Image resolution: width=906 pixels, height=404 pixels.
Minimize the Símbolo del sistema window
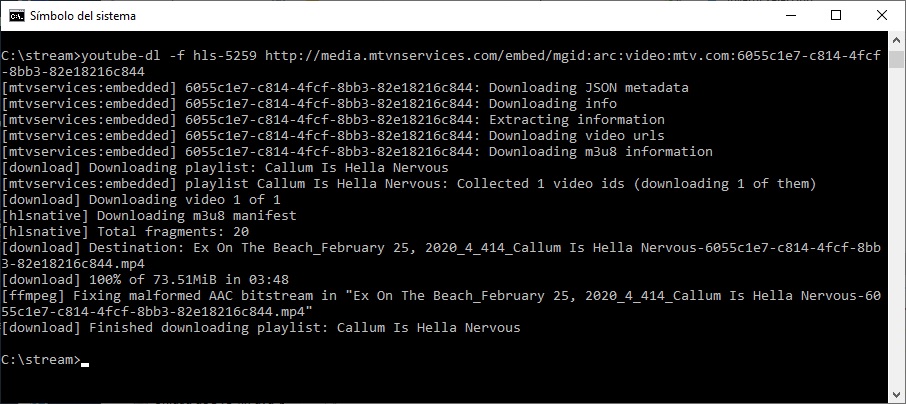point(790,16)
